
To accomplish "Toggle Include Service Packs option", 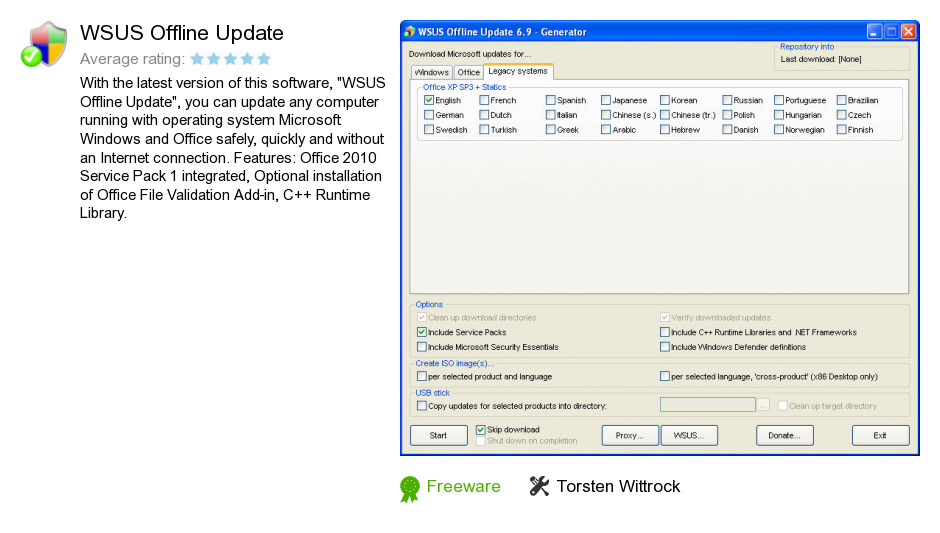I will click(x=421, y=332).
